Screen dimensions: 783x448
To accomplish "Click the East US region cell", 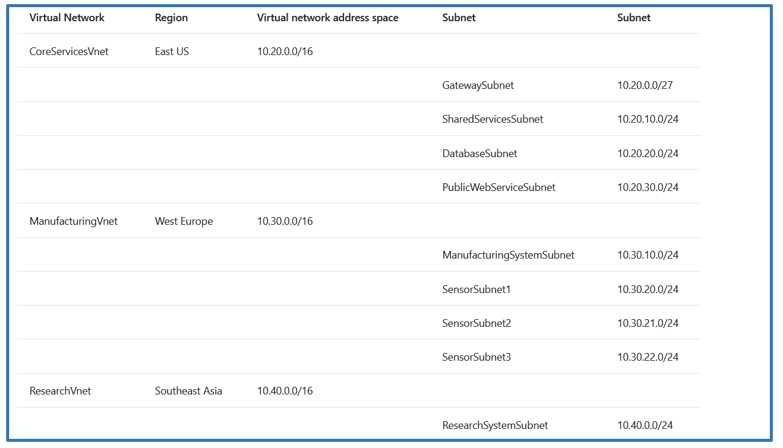I will point(172,52).
